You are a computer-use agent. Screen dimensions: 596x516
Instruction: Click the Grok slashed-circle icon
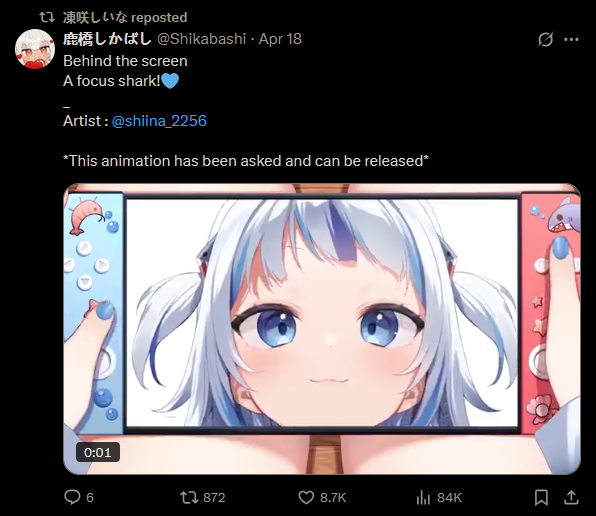[x=545, y=39]
